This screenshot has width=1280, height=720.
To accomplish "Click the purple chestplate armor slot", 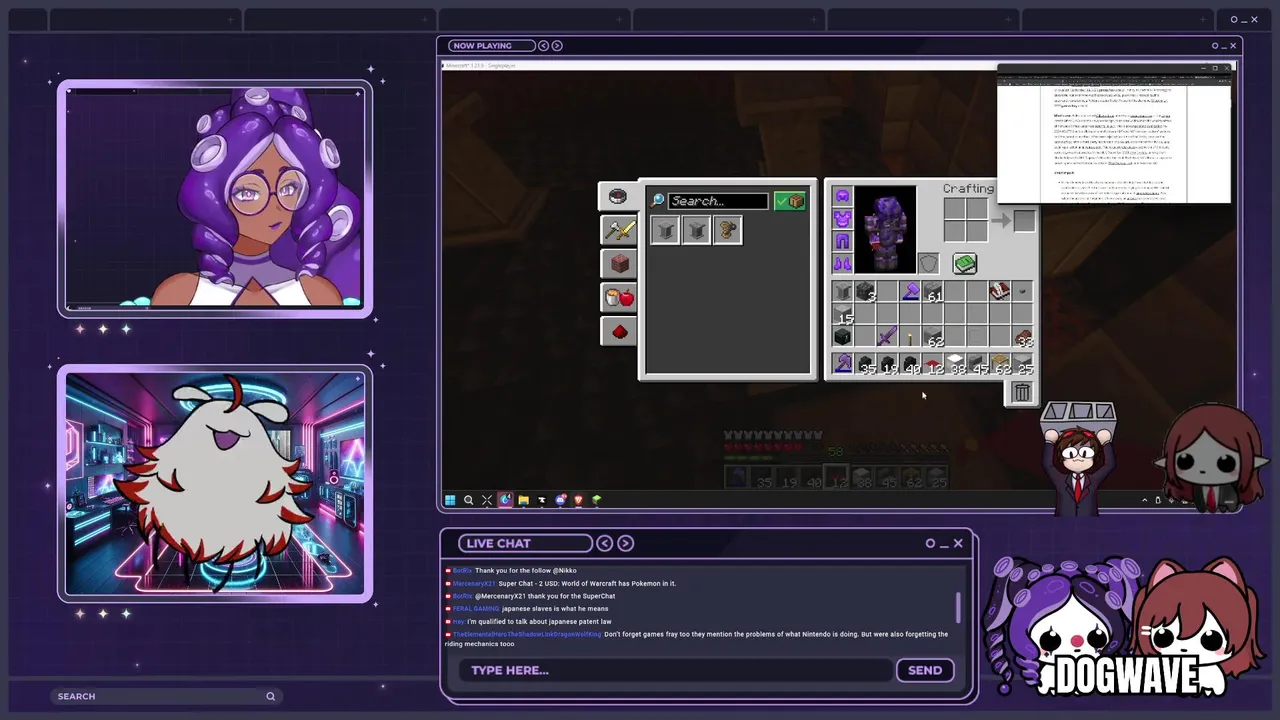I will point(842,218).
